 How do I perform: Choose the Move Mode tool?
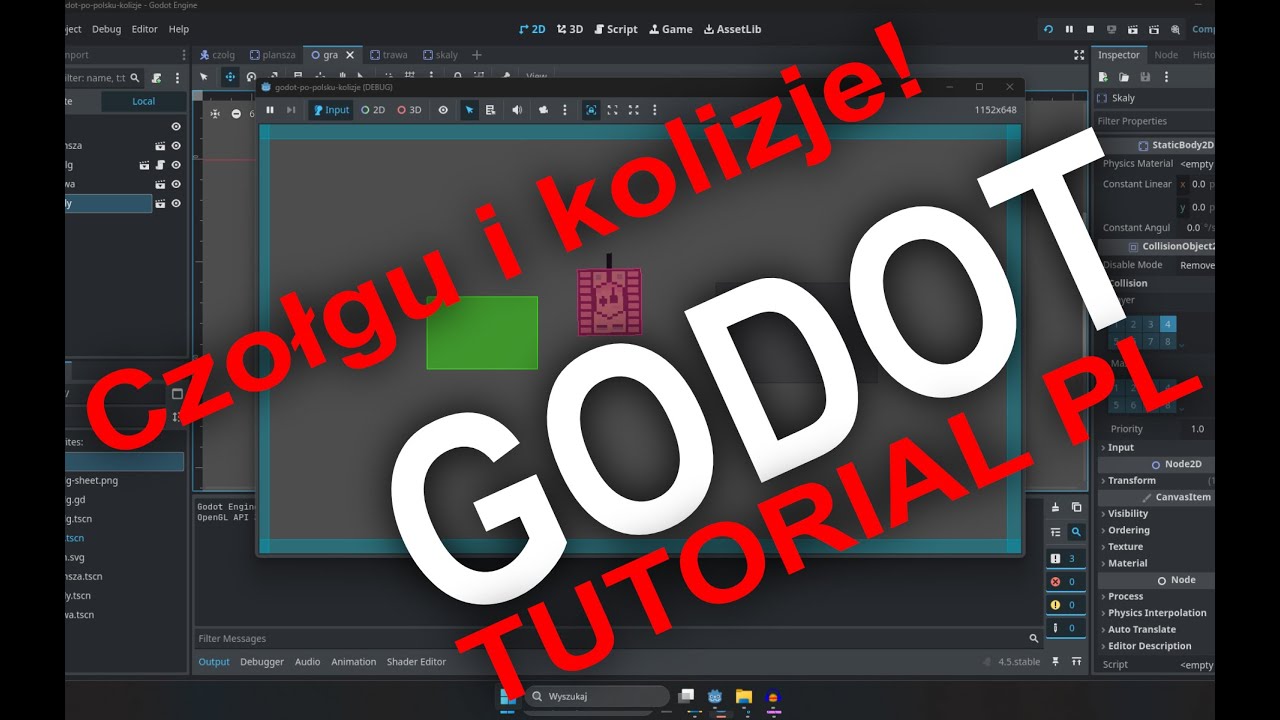coord(229,76)
